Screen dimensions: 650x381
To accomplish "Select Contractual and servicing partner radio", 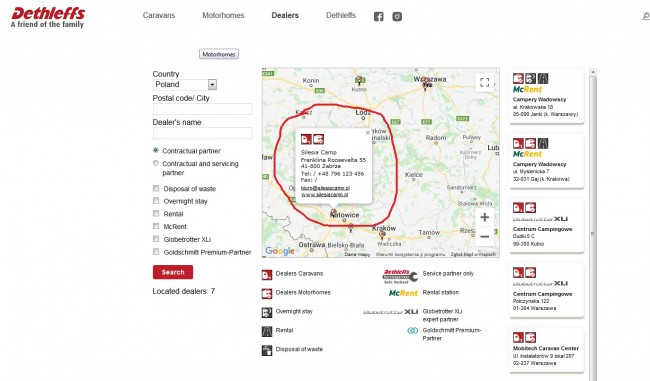I will pos(156,163).
